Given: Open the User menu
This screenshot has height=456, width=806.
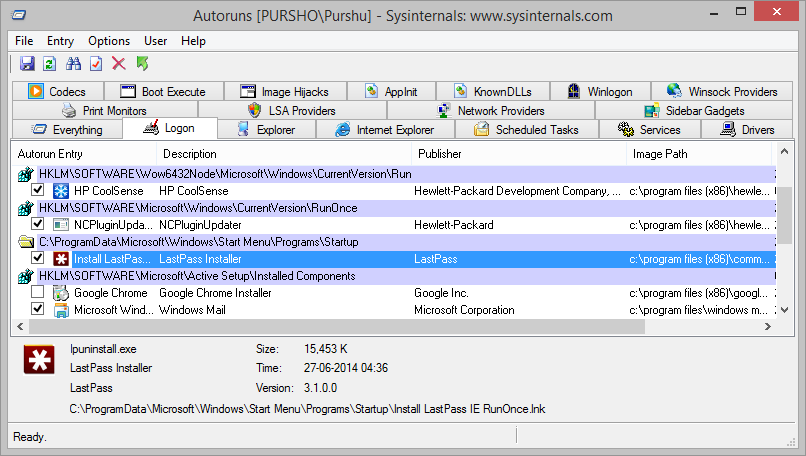Looking at the screenshot, I should point(155,41).
